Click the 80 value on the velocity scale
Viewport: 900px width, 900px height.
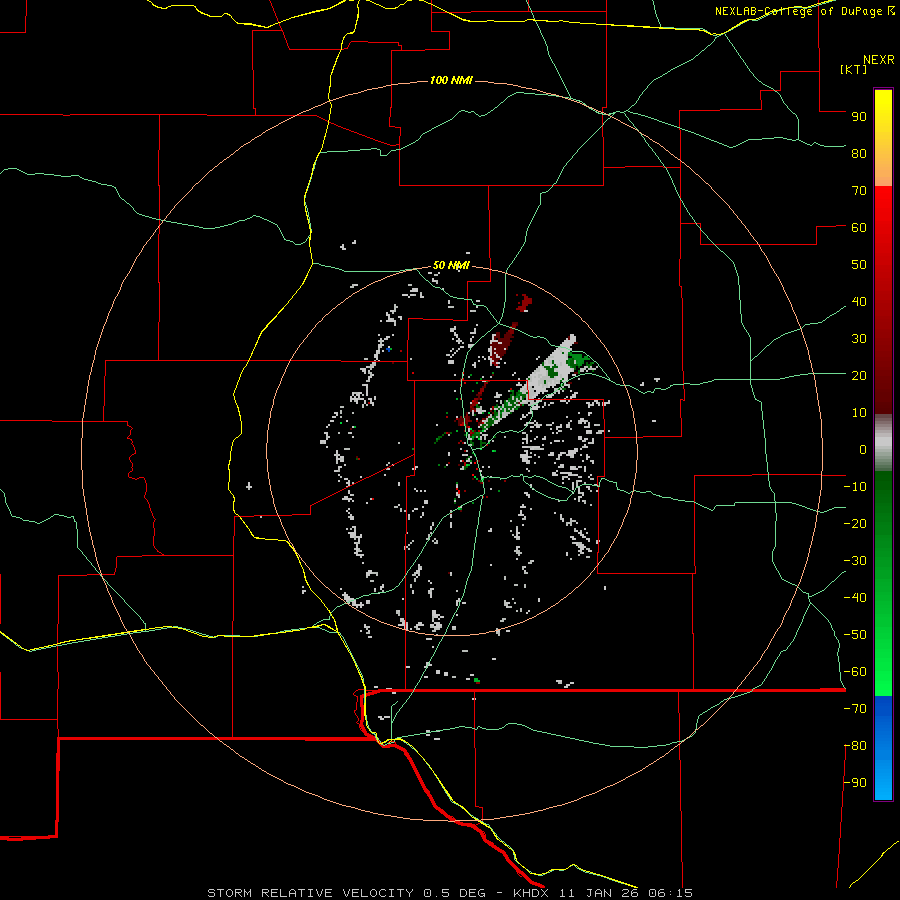point(859,153)
